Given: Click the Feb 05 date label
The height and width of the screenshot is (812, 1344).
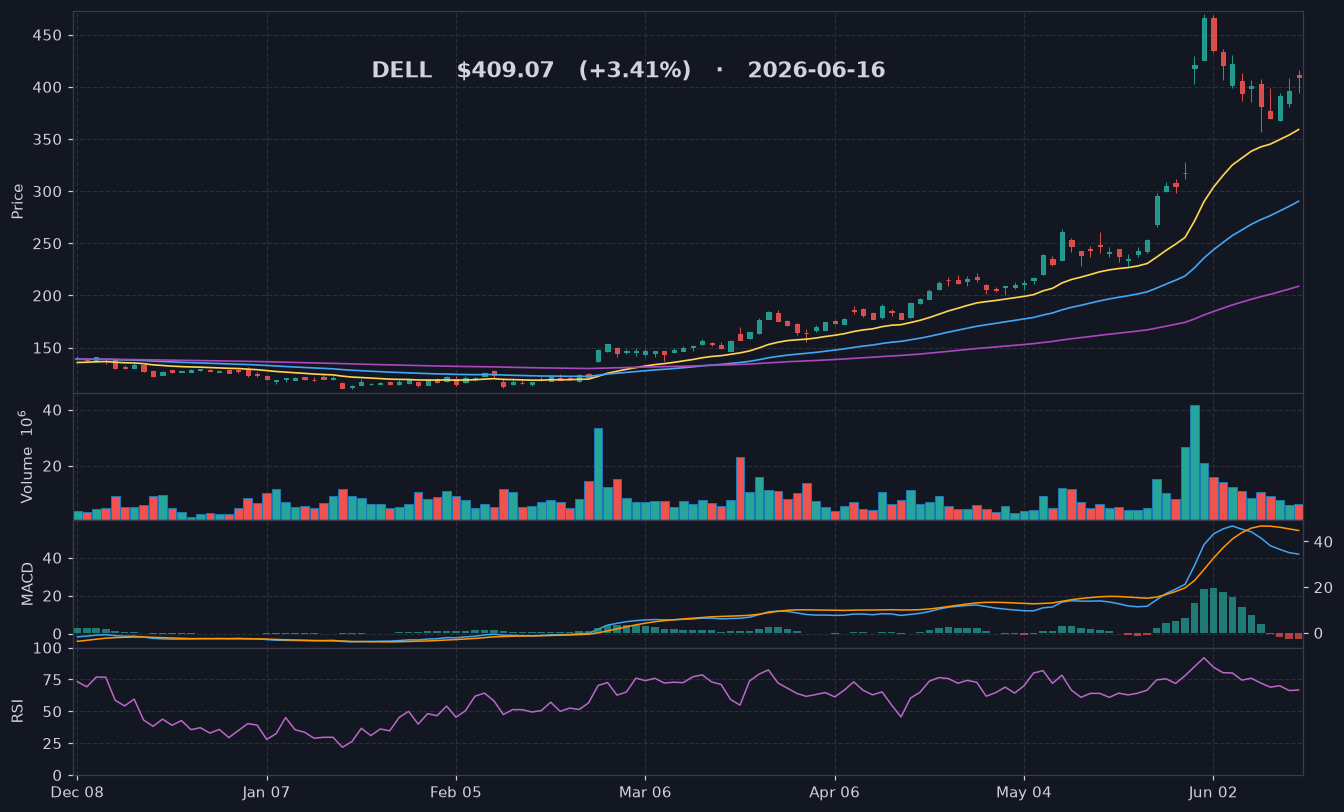Looking at the screenshot, I should point(456,792).
